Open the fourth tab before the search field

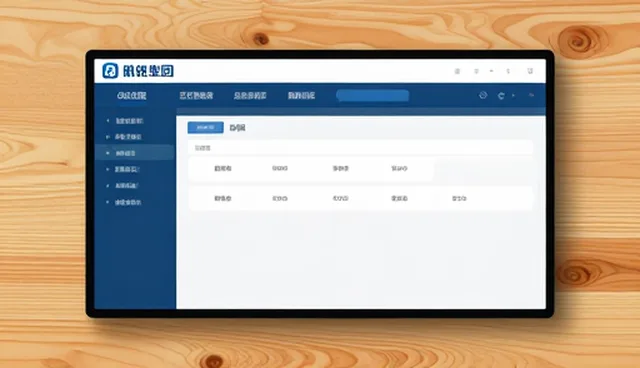pos(301,95)
